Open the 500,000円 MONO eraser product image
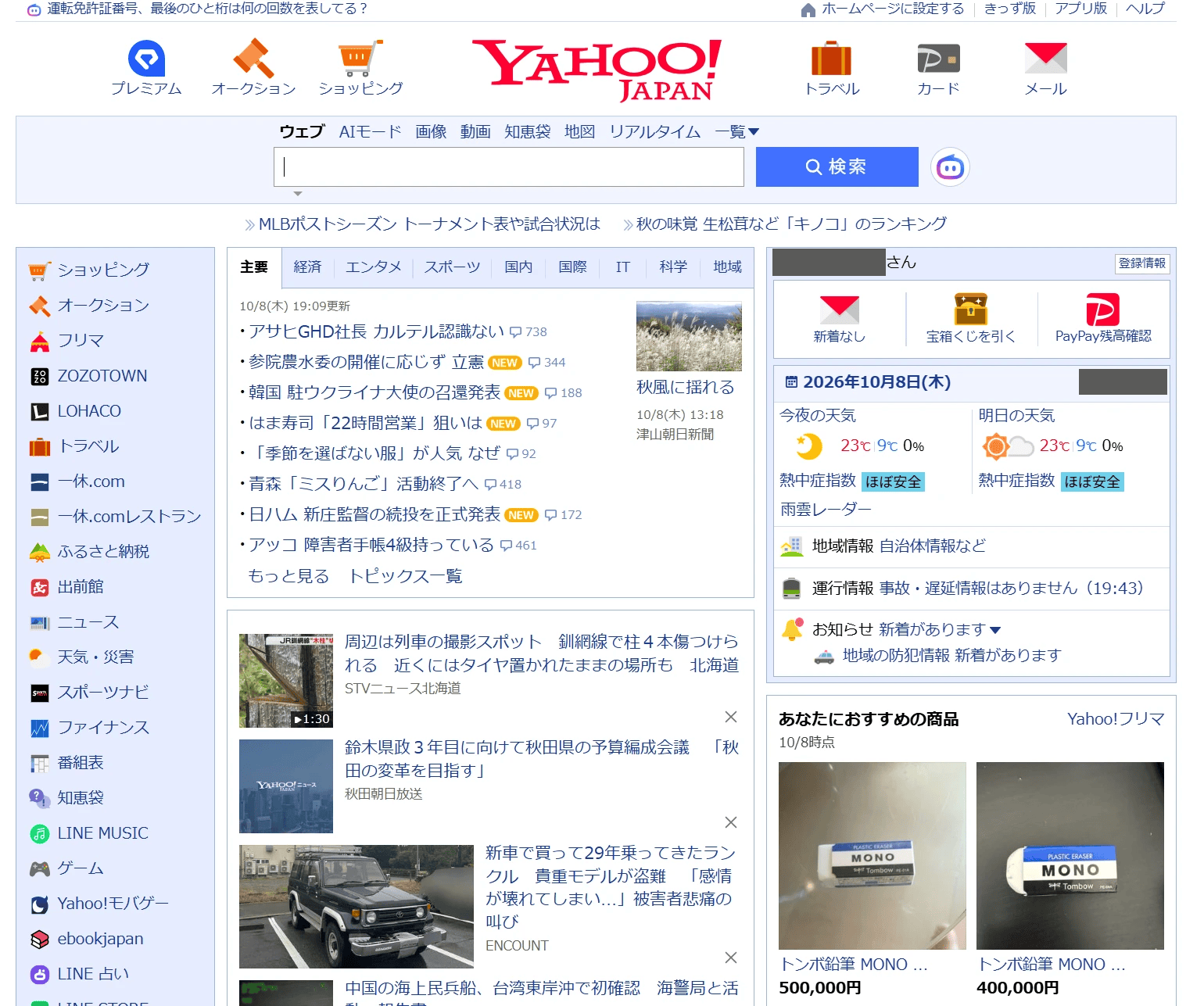Viewport: 1204px width, 1006px height. (872, 856)
